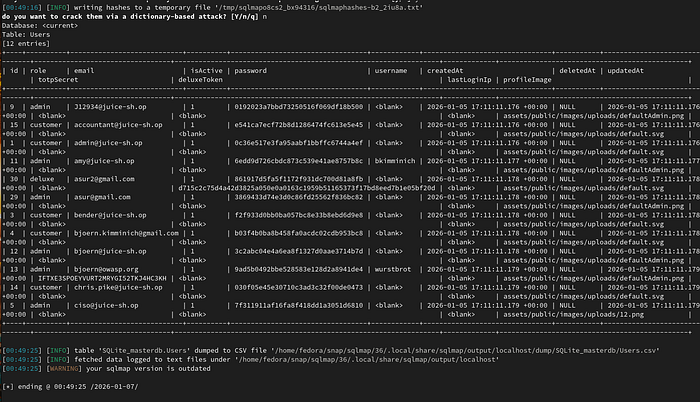Click the 'deluxeToken' column header

coord(200,80)
